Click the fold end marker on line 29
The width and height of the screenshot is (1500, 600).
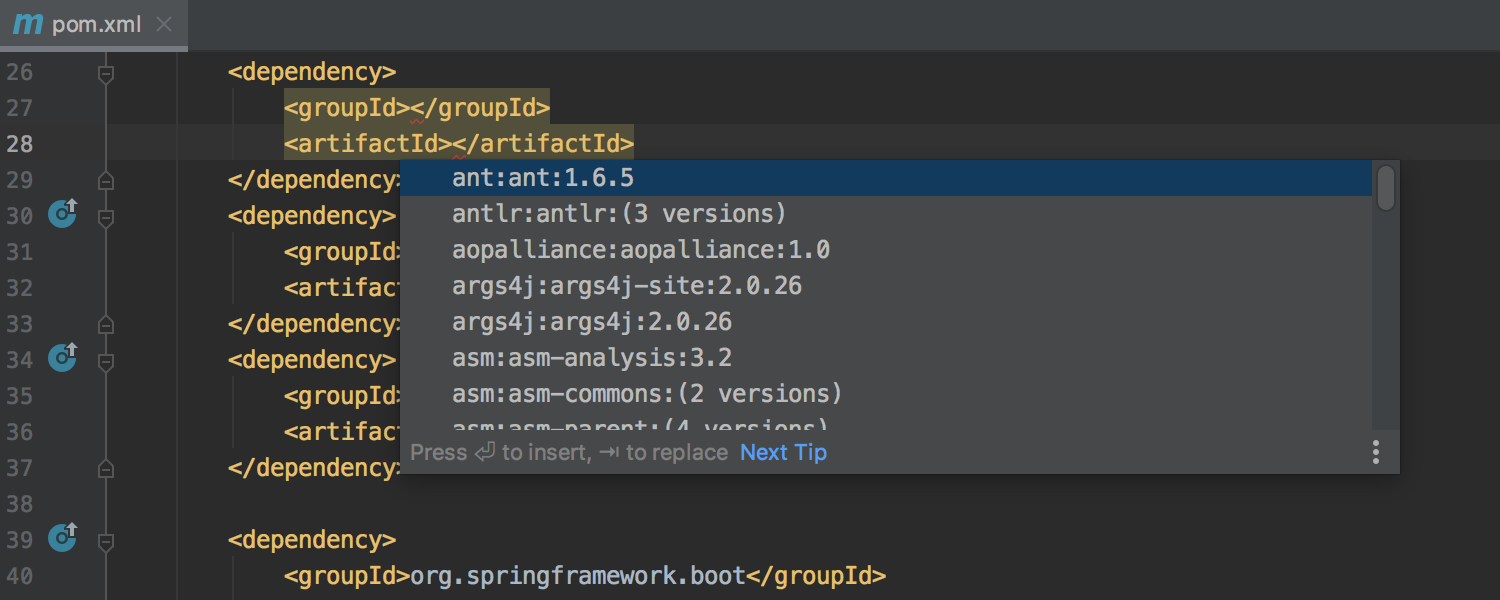[x=105, y=181]
